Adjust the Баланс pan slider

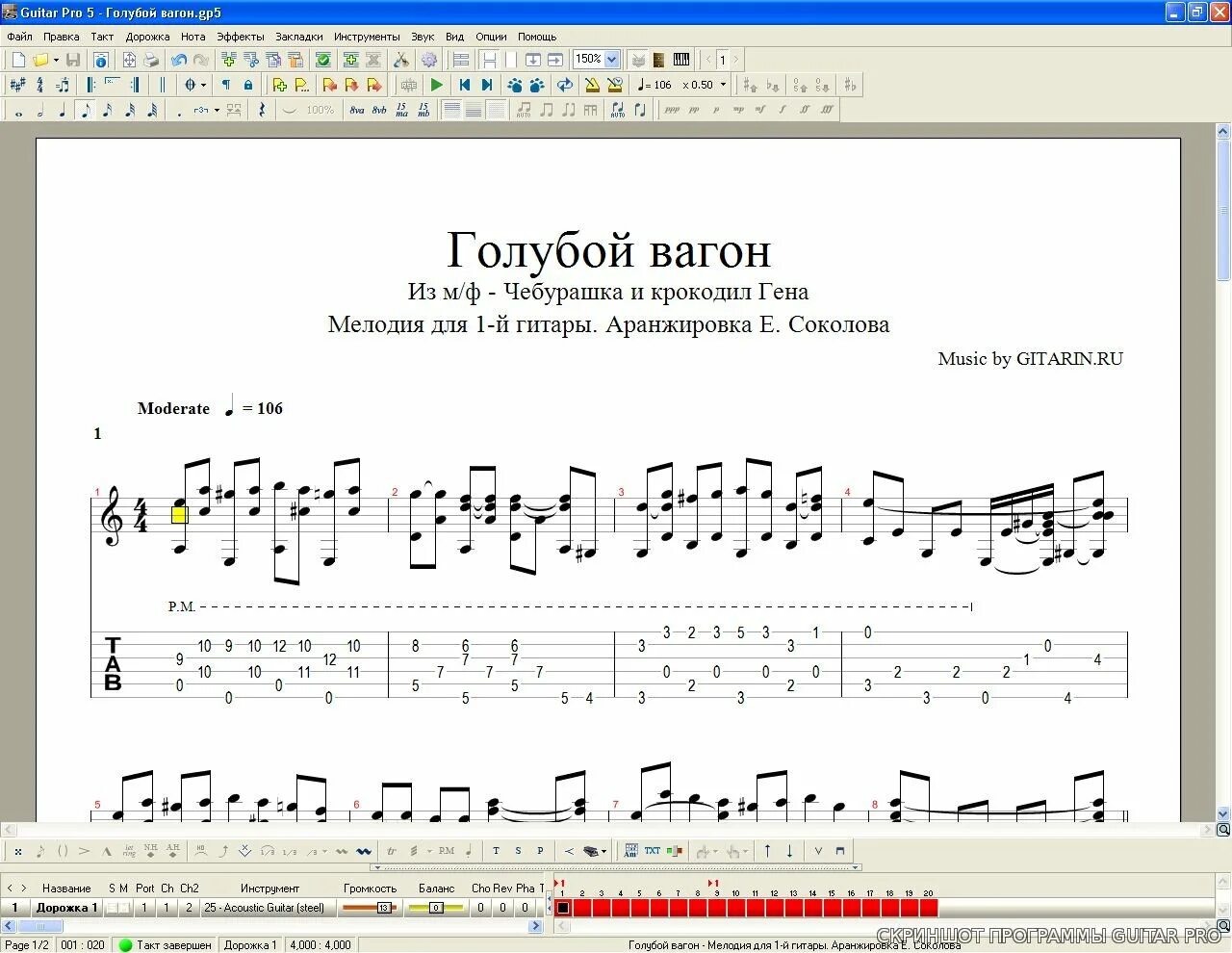point(436,908)
